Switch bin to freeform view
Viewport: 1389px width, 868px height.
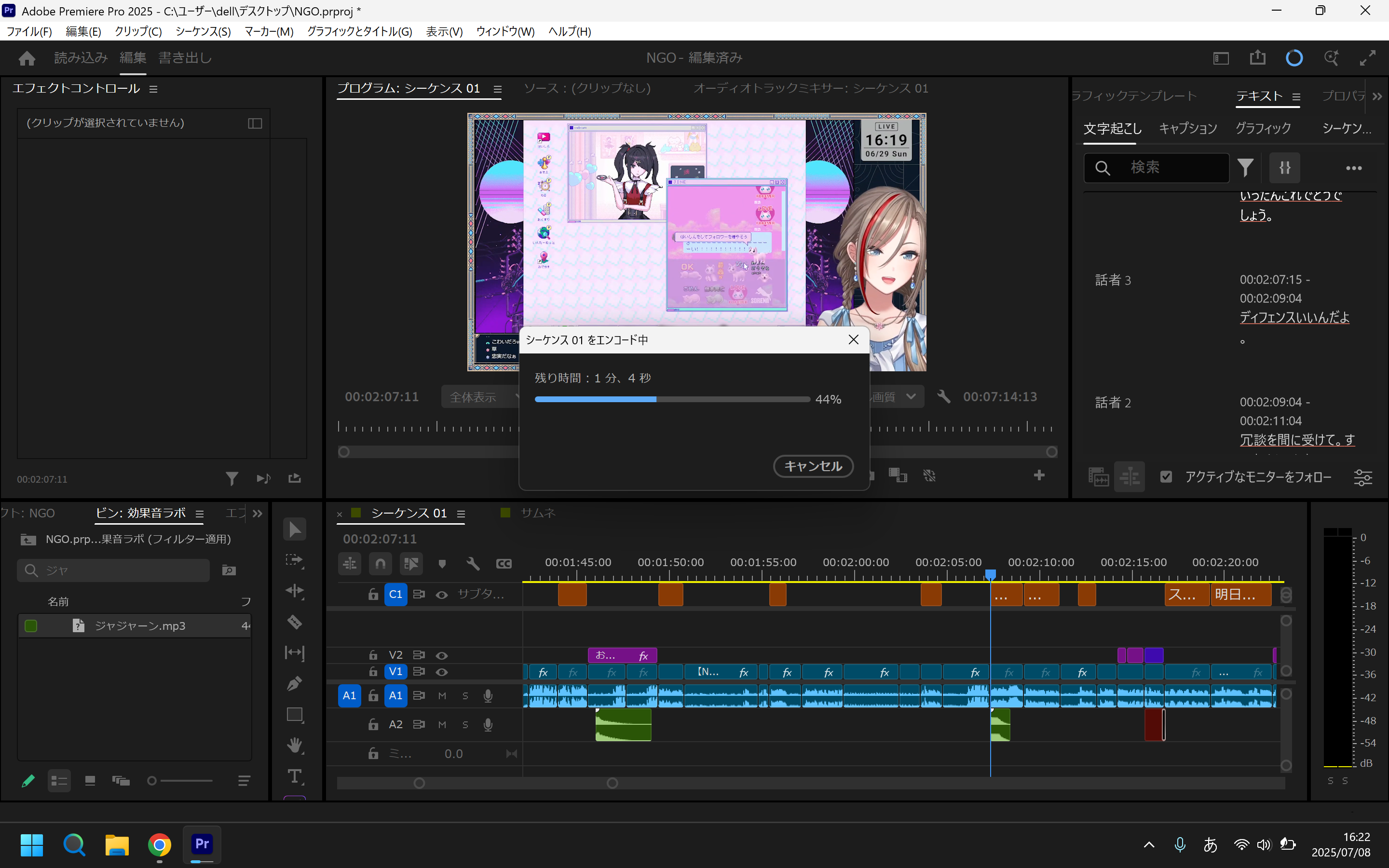tap(121, 781)
